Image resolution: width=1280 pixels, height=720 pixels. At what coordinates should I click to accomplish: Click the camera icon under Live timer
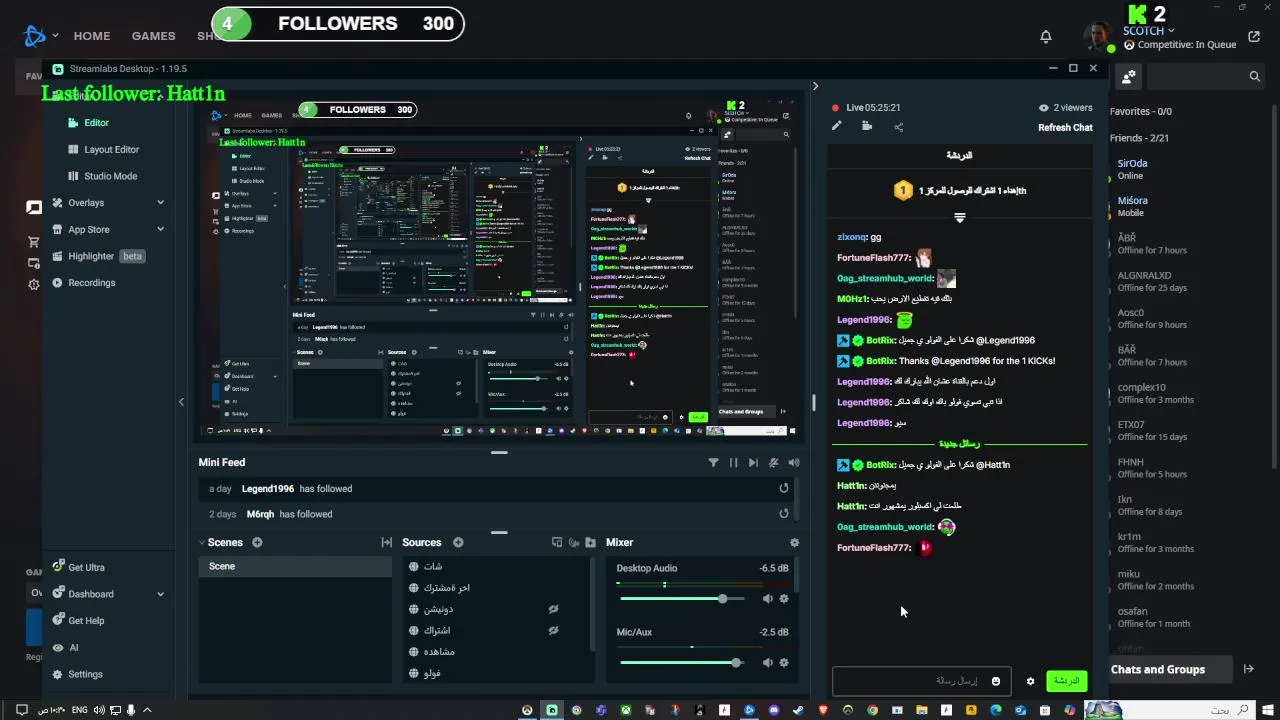tap(867, 127)
